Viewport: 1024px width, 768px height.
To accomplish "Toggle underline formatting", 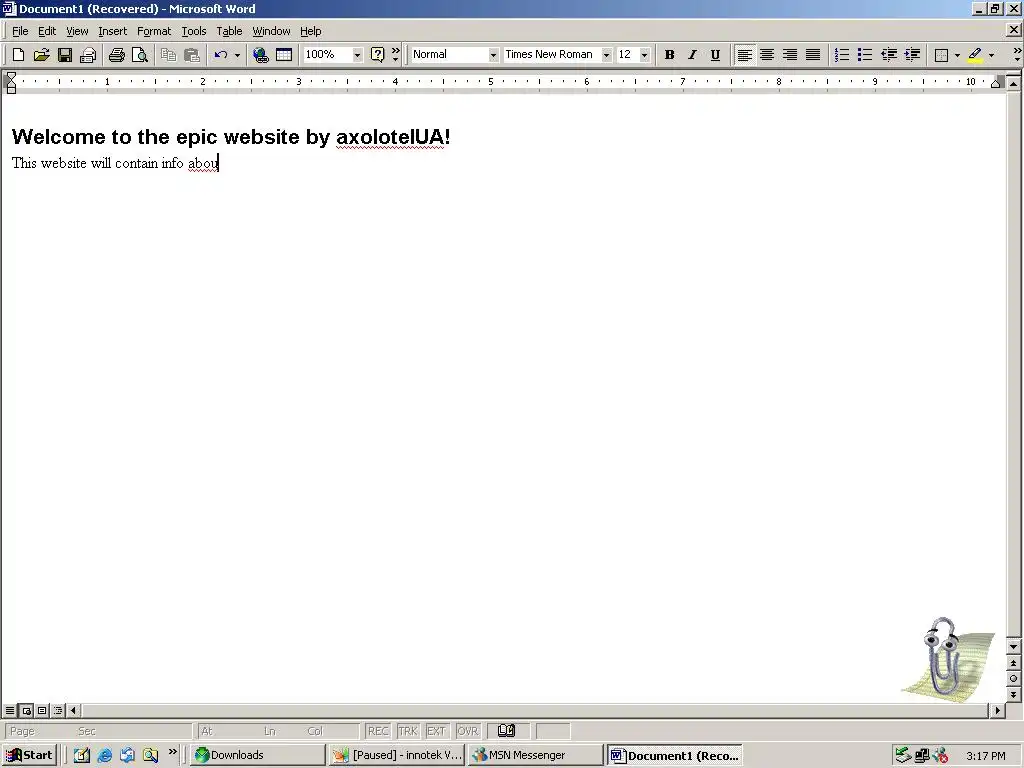I will [x=715, y=55].
